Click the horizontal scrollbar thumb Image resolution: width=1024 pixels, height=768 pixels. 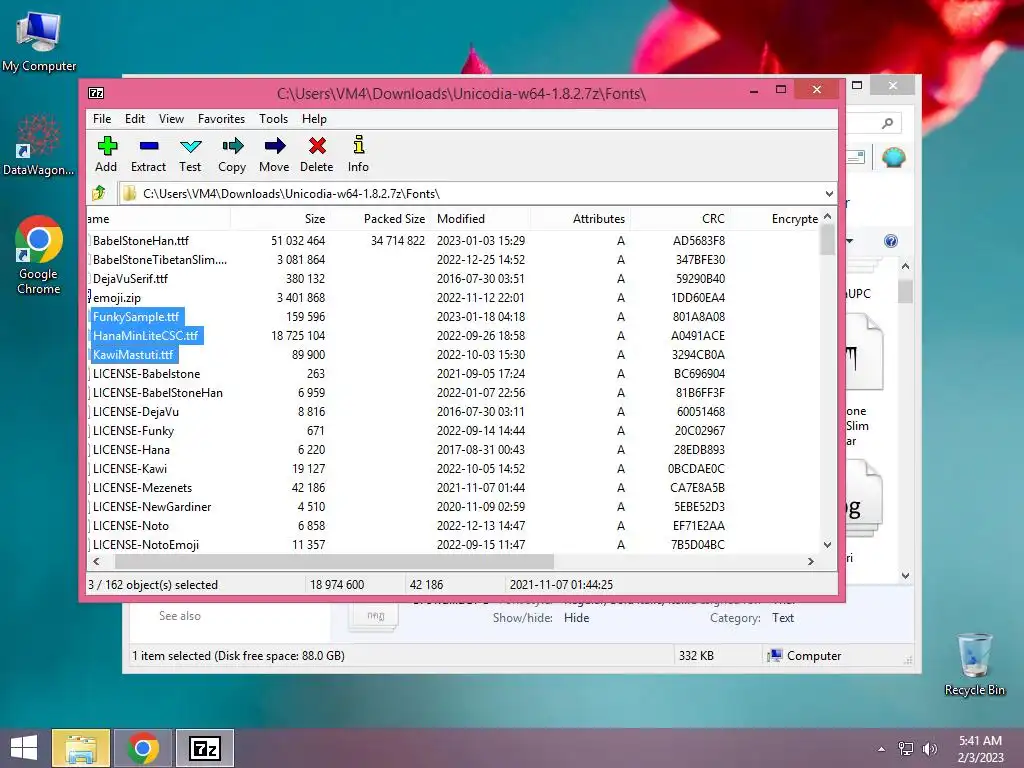[x=334, y=562]
